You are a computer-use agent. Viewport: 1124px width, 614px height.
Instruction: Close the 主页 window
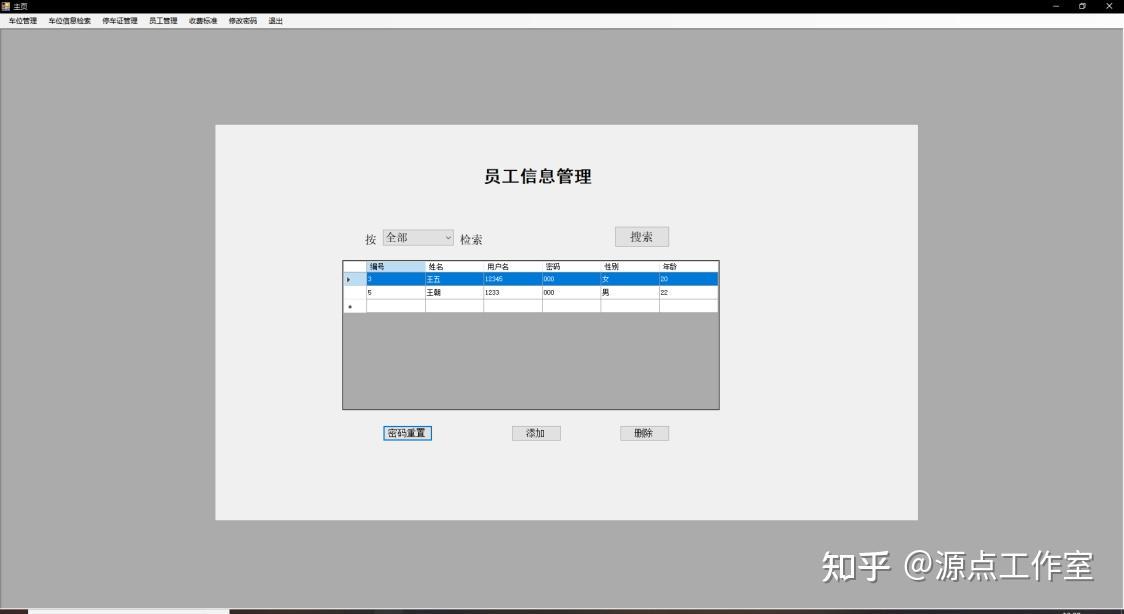1109,6
